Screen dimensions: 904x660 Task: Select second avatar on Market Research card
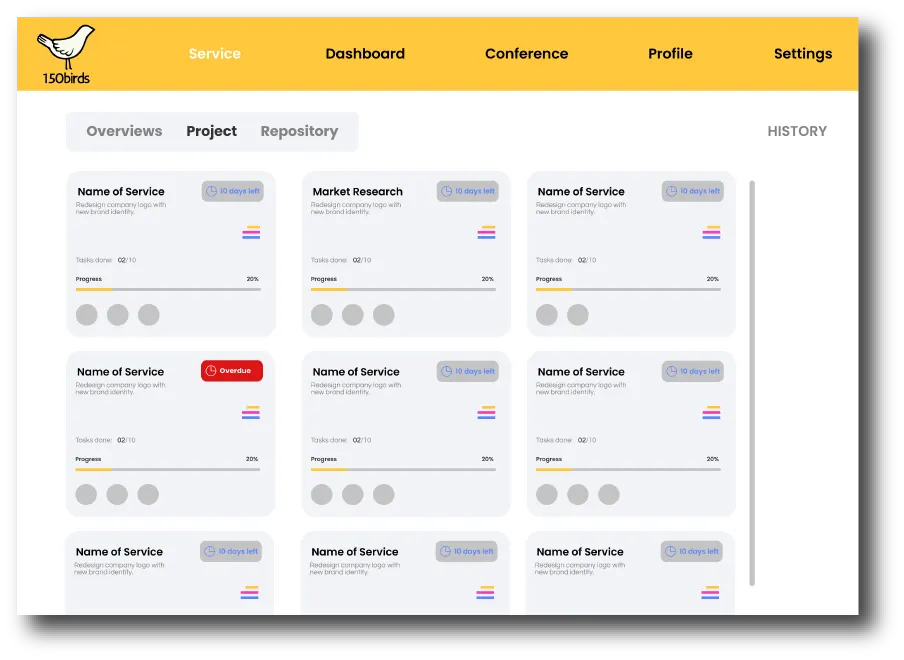[x=353, y=315]
